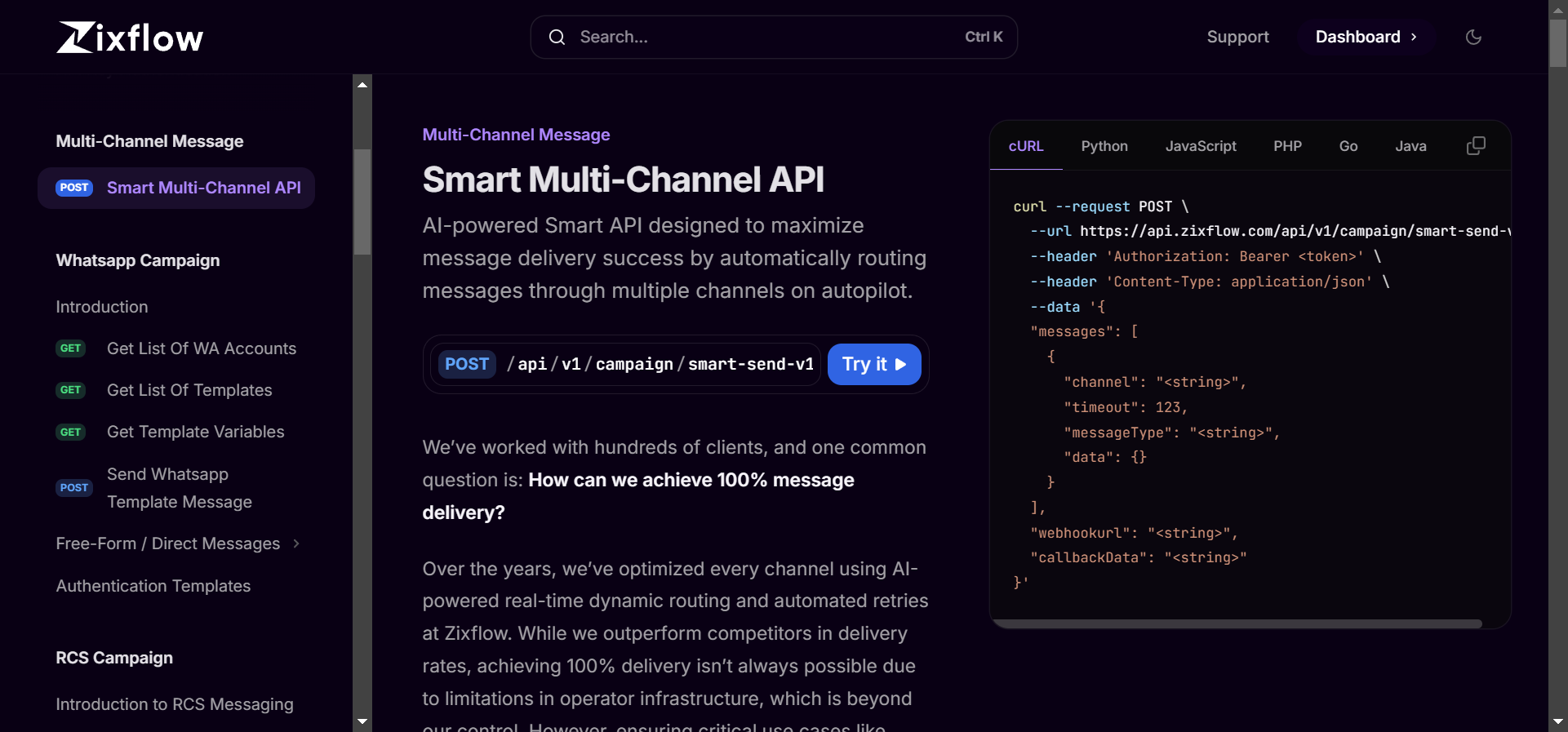The width and height of the screenshot is (1568, 732).
Task: Click the Multi-Channel Message breadcrumb heading
Action: pyautogui.click(x=516, y=135)
